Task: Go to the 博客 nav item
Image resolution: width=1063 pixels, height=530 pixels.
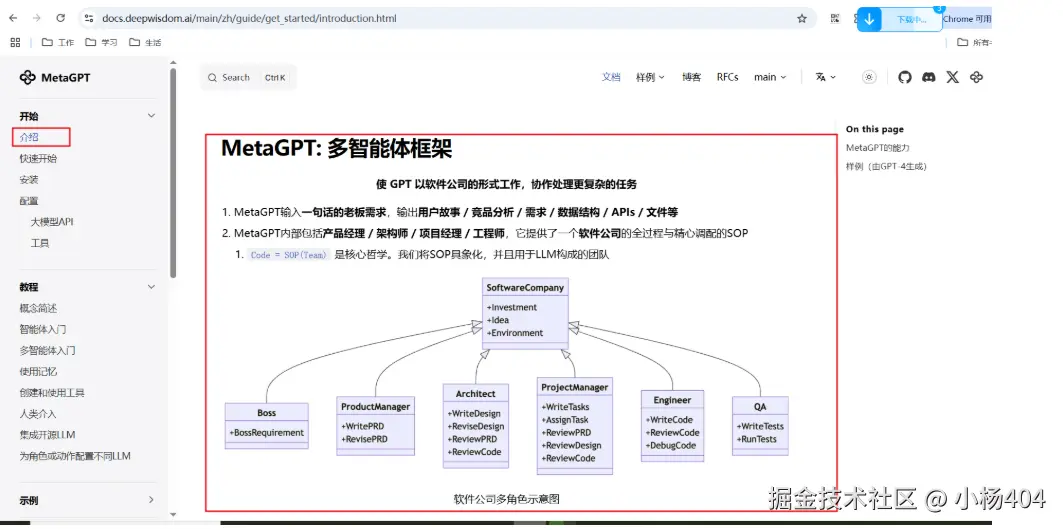Action: click(691, 77)
